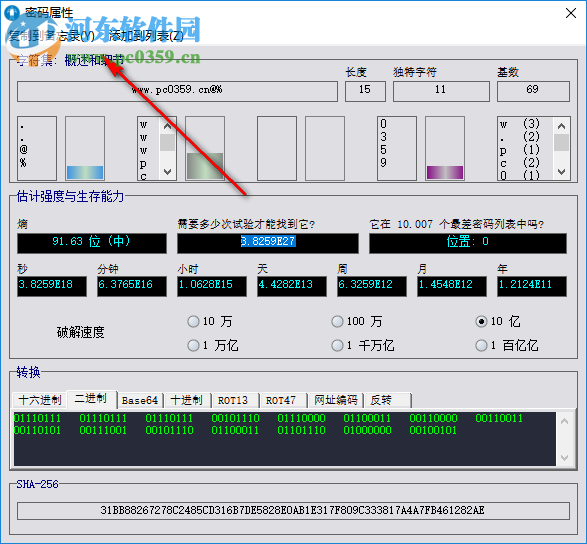Image resolution: width=587 pixels, height=544 pixels.
Task: Click the password field www.pc0359.cn@%
Action: tap(177, 91)
